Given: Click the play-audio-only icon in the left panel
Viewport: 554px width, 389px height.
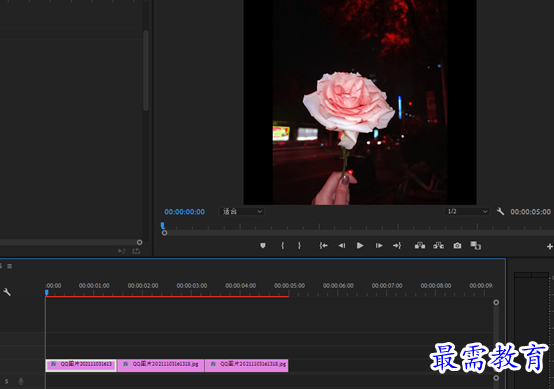Looking at the screenshot, I should pos(122,251).
